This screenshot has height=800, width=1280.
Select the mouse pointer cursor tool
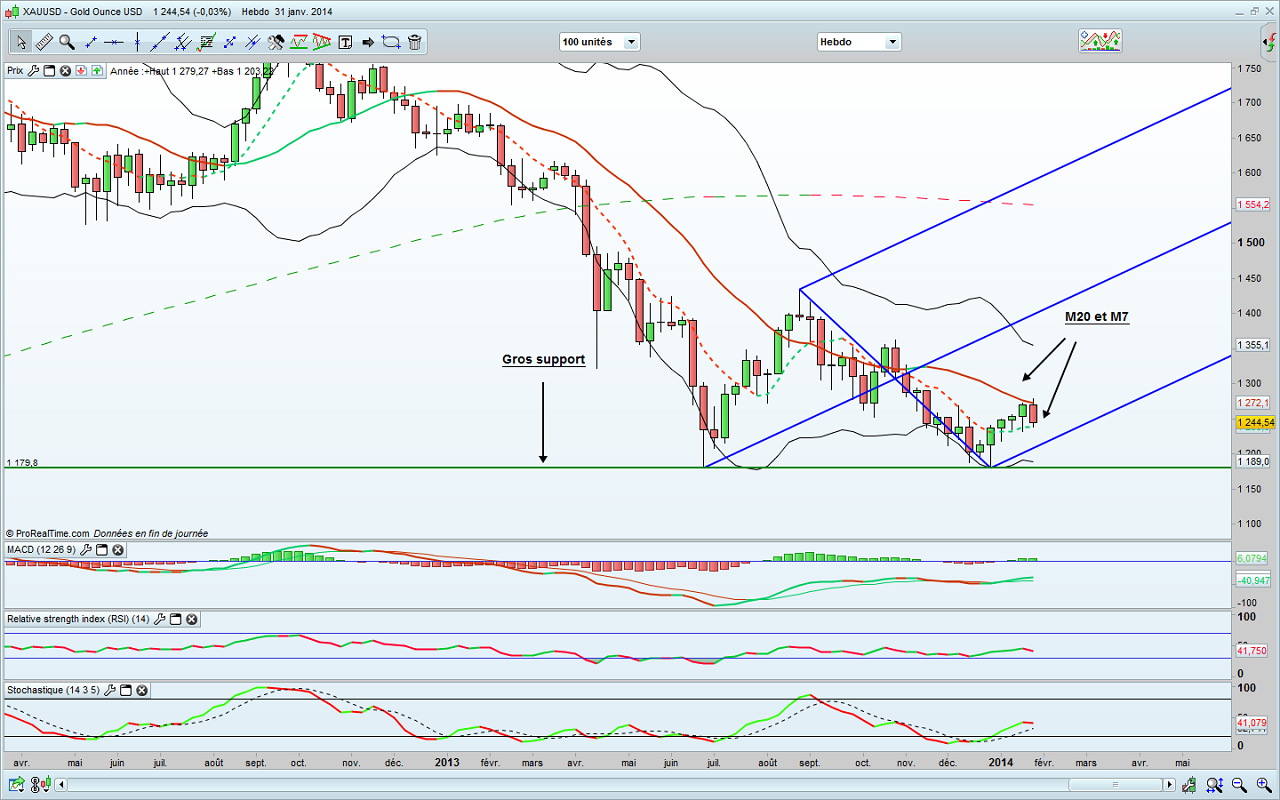[x=21, y=42]
